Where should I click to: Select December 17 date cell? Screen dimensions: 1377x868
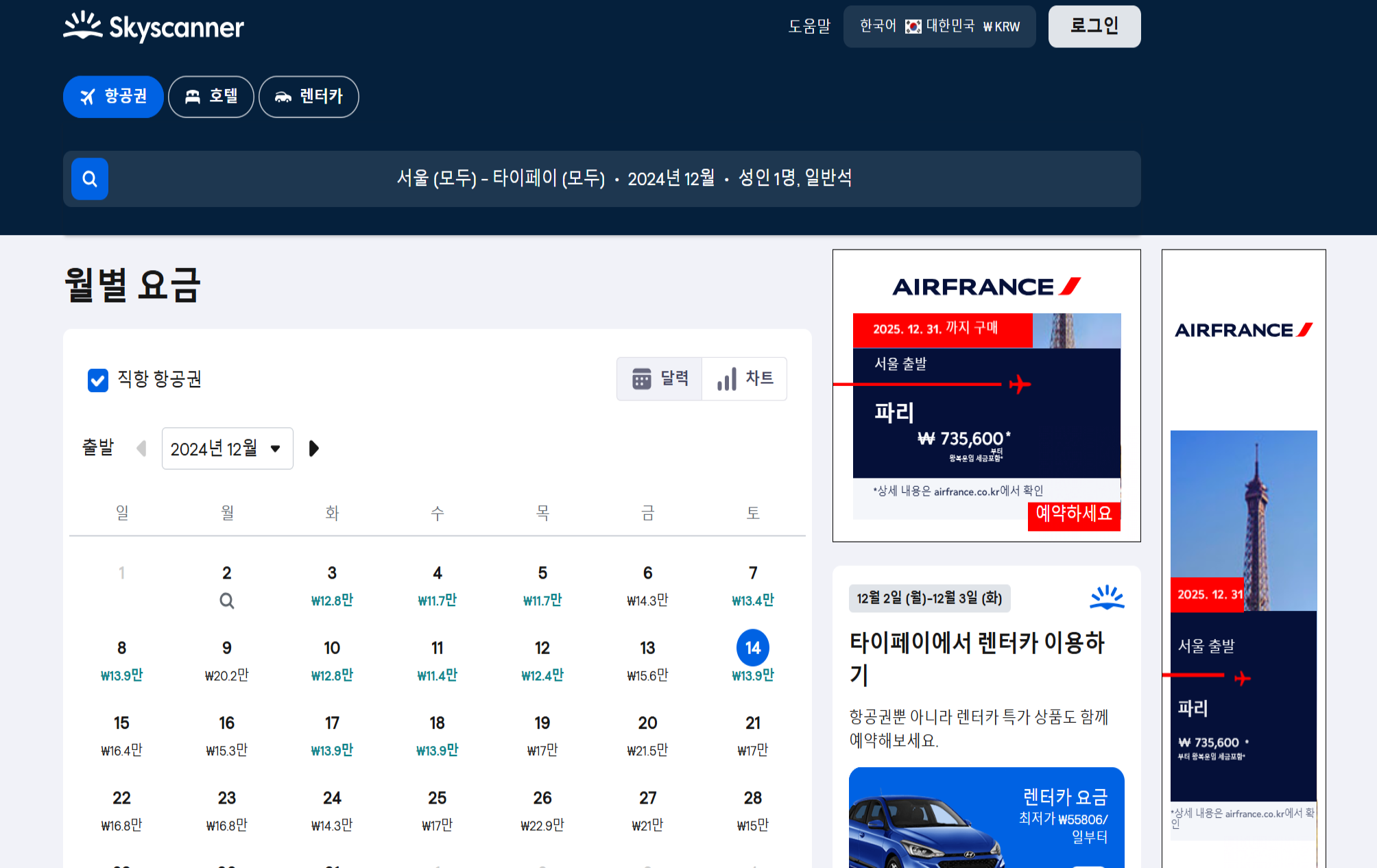(332, 736)
